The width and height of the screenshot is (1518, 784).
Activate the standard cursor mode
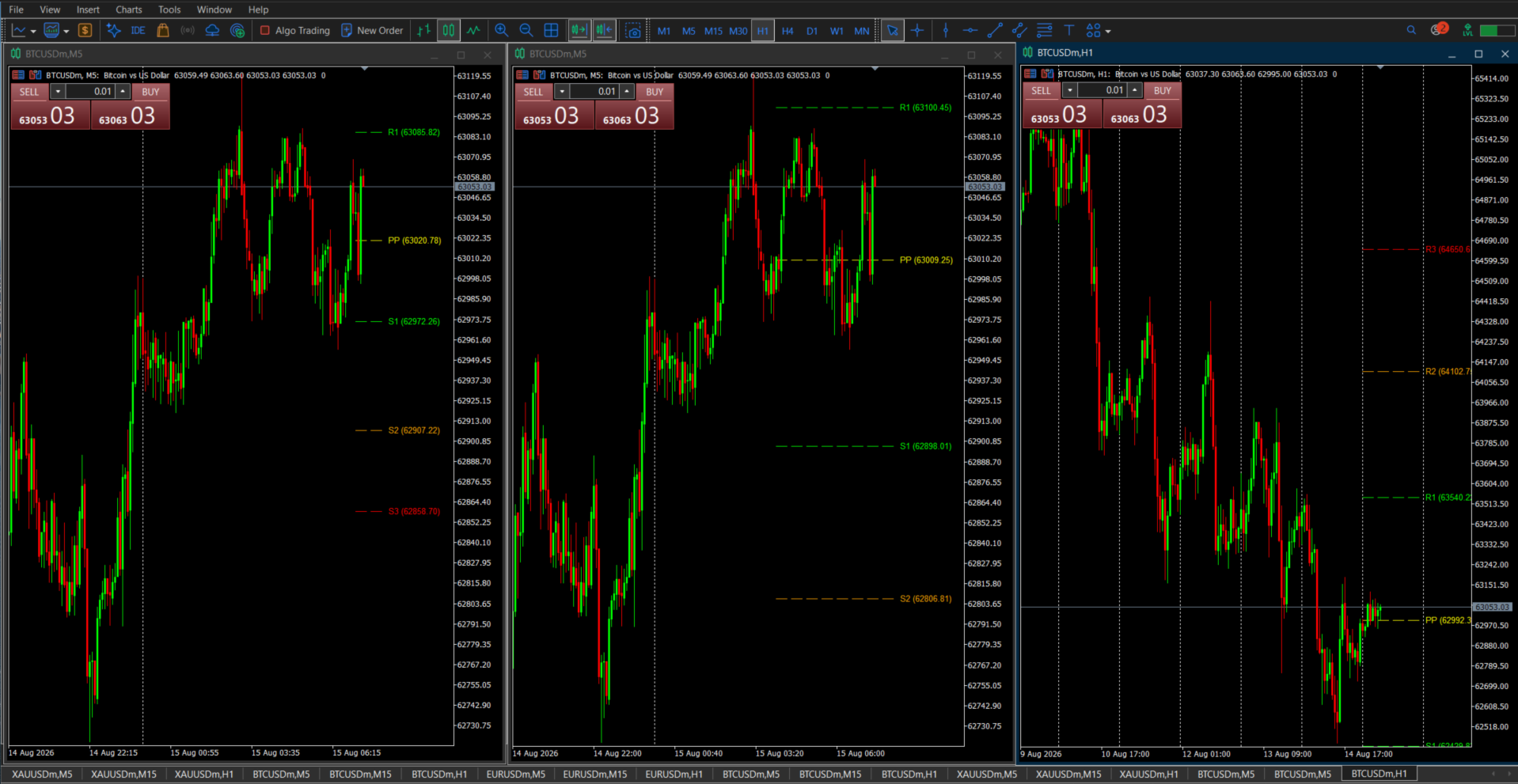892,30
